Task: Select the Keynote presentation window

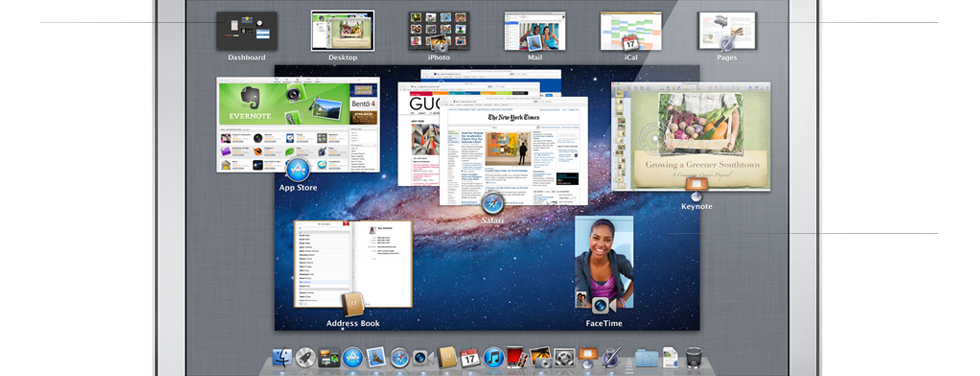Action: tap(691, 137)
